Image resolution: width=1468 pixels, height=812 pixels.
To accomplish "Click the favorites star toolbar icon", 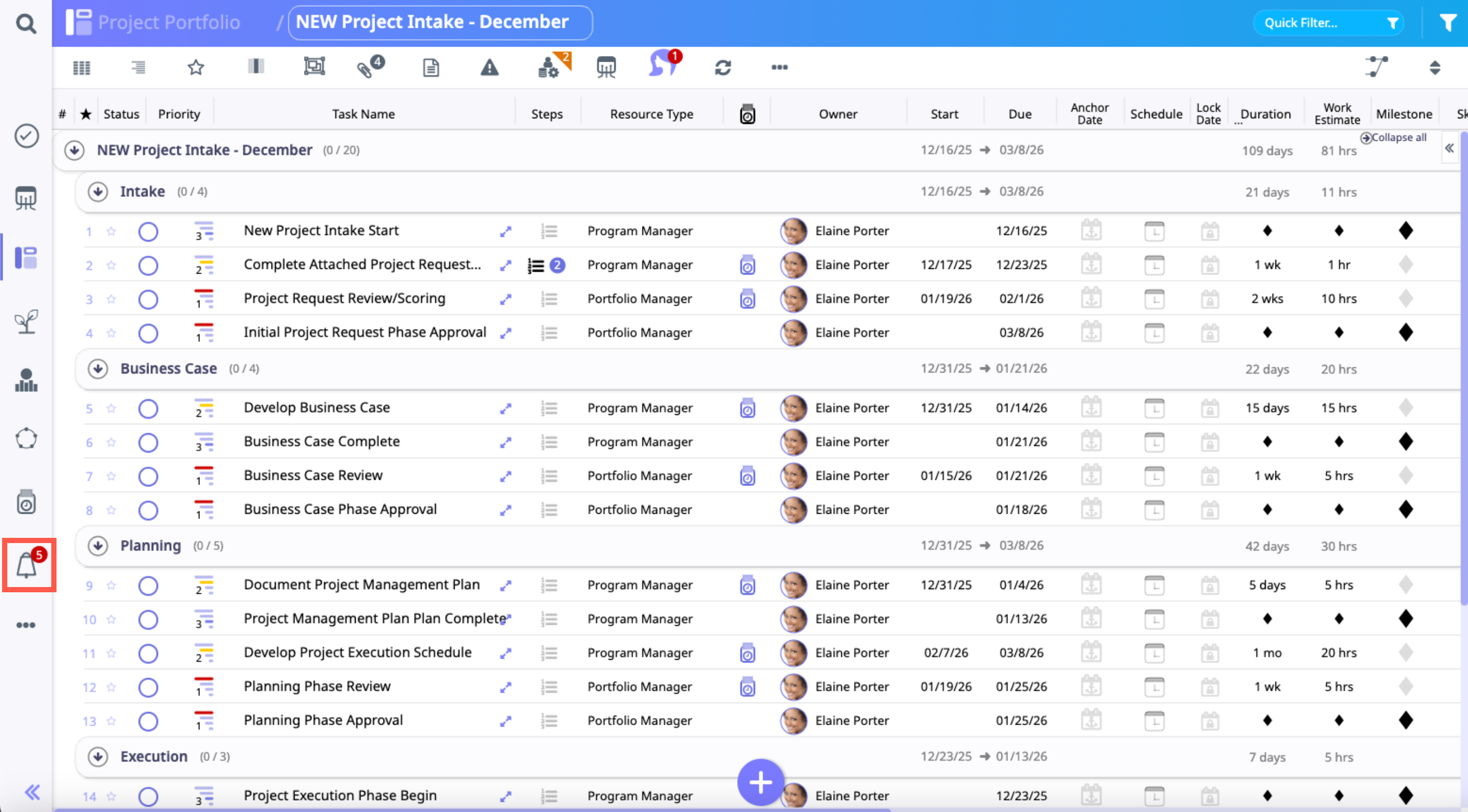I will pyautogui.click(x=196, y=68).
